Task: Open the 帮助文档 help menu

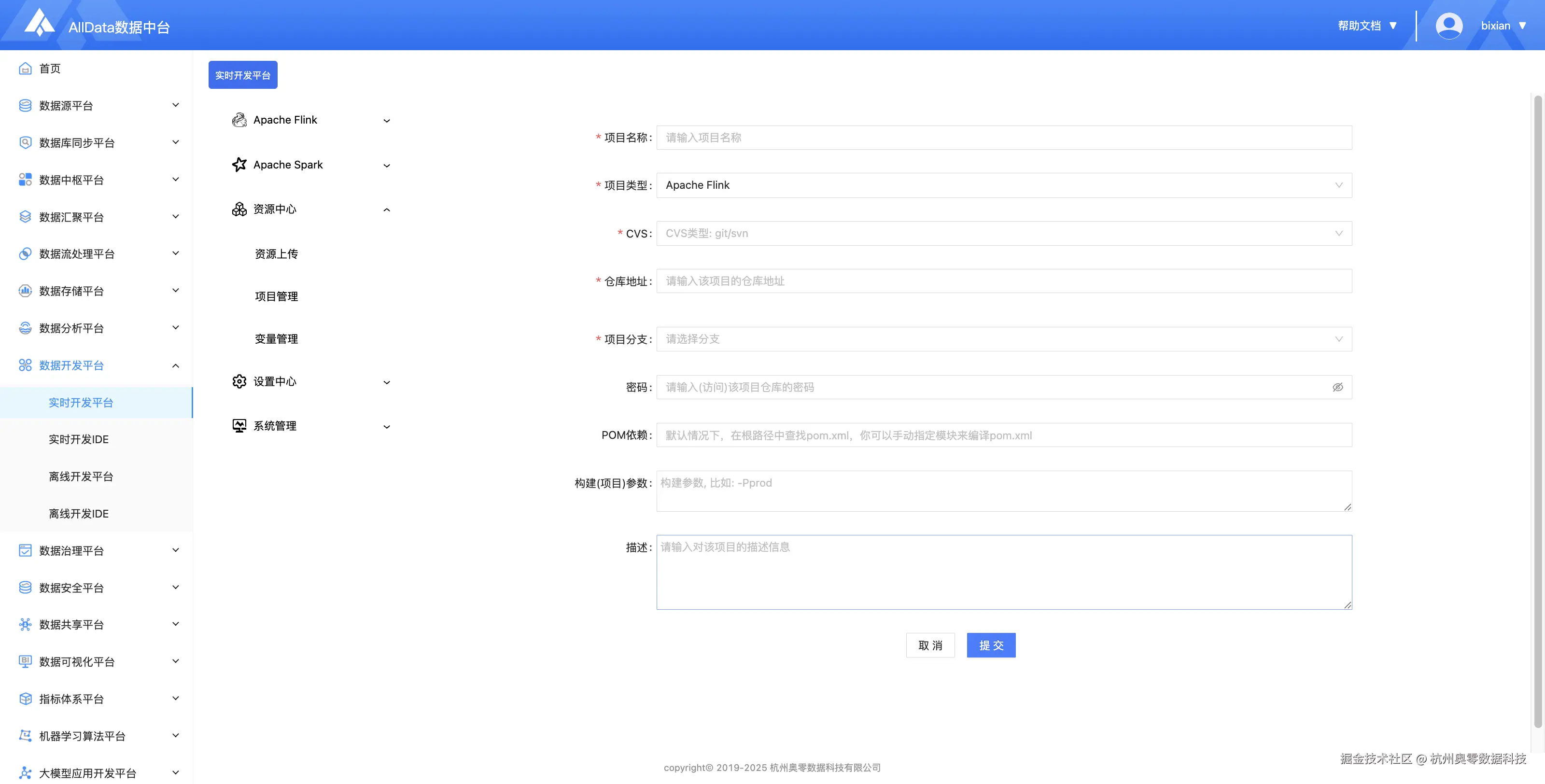Action: (1360, 25)
